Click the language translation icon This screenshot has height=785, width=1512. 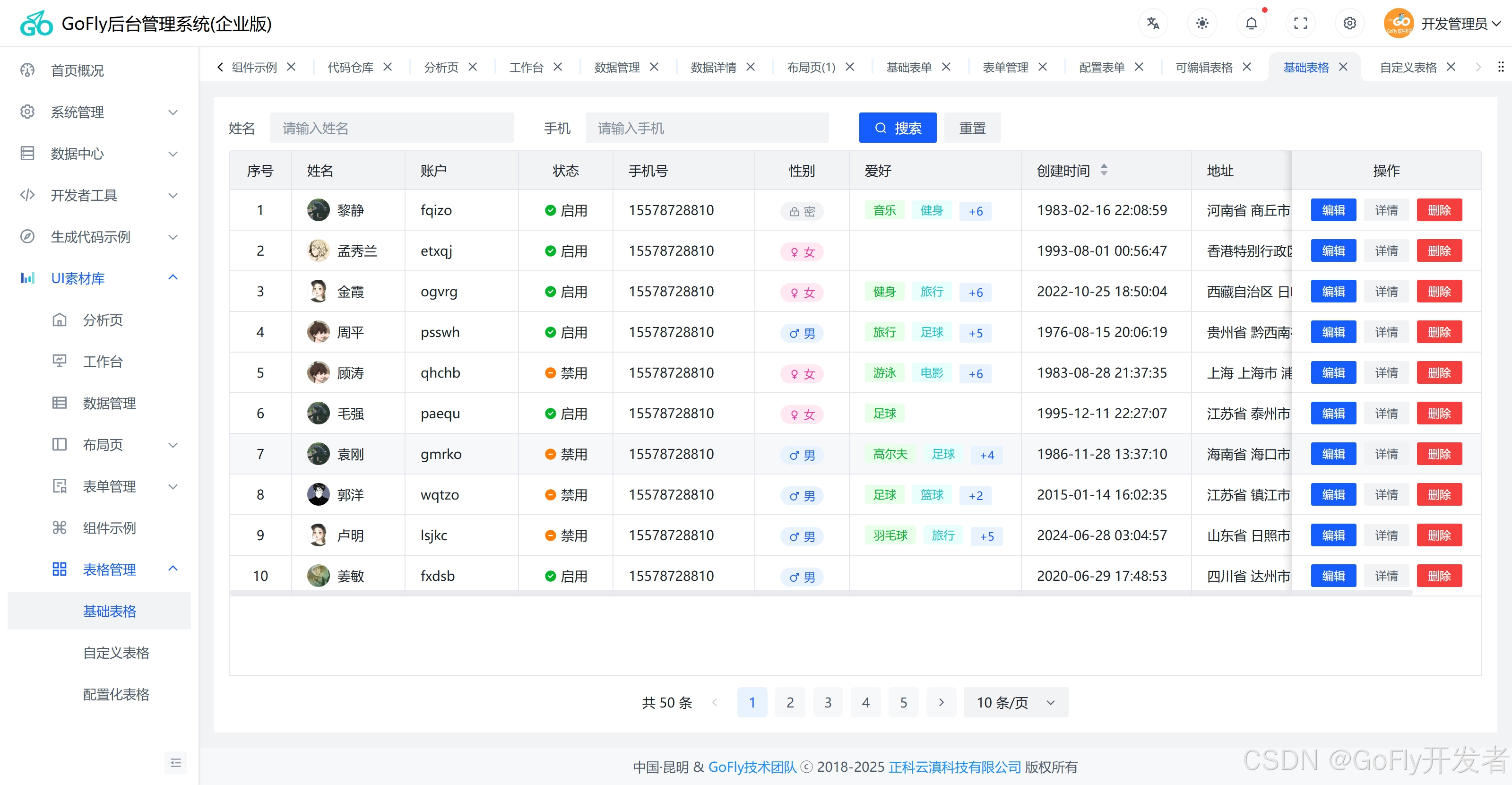(1153, 24)
